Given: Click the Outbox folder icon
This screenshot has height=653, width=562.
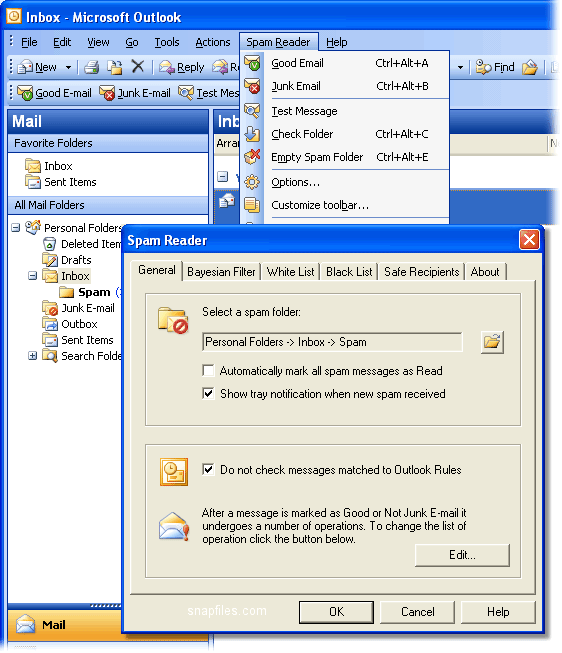Looking at the screenshot, I should tap(50, 324).
